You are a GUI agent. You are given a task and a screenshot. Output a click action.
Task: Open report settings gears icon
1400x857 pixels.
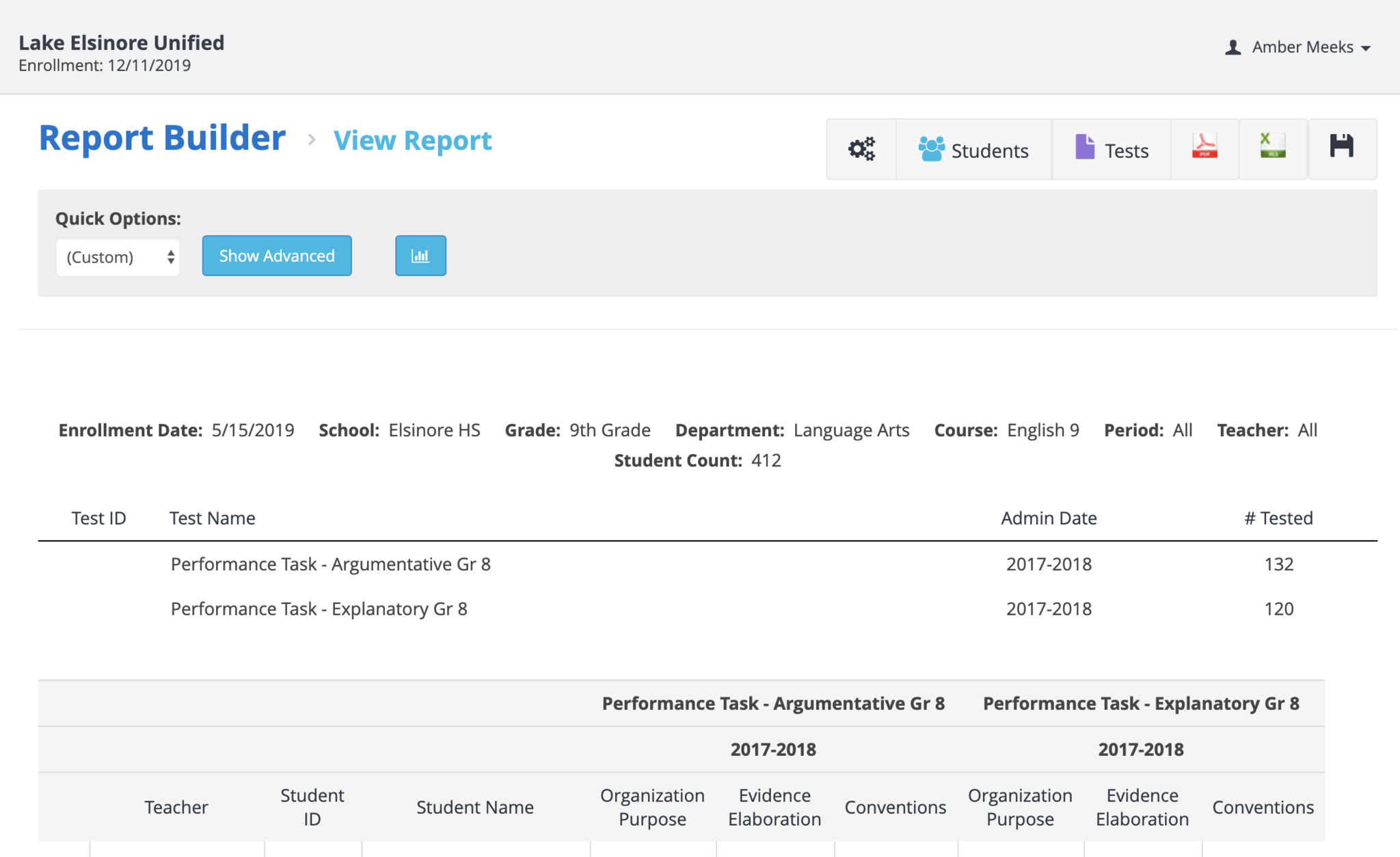click(x=861, y=149)
